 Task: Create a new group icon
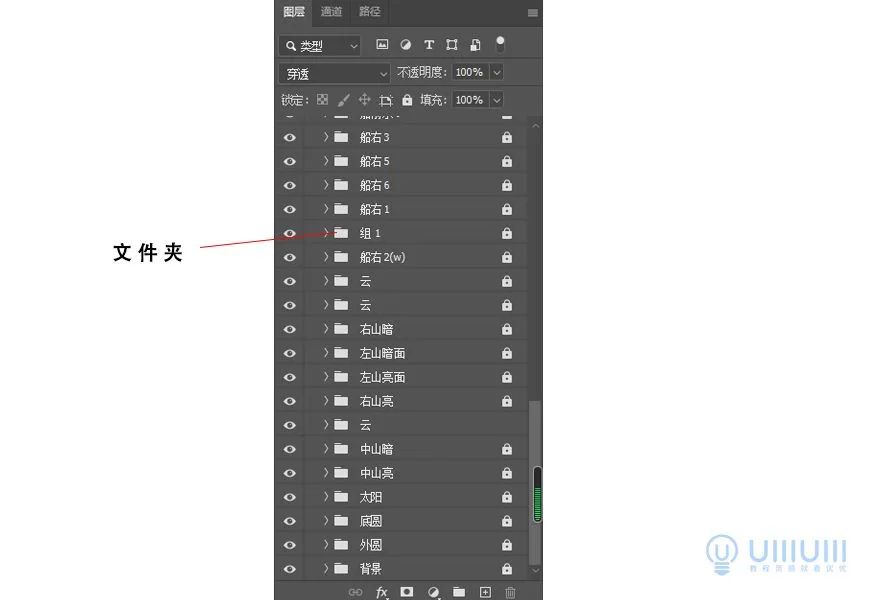pyautogui.click(x=458, y=592)
